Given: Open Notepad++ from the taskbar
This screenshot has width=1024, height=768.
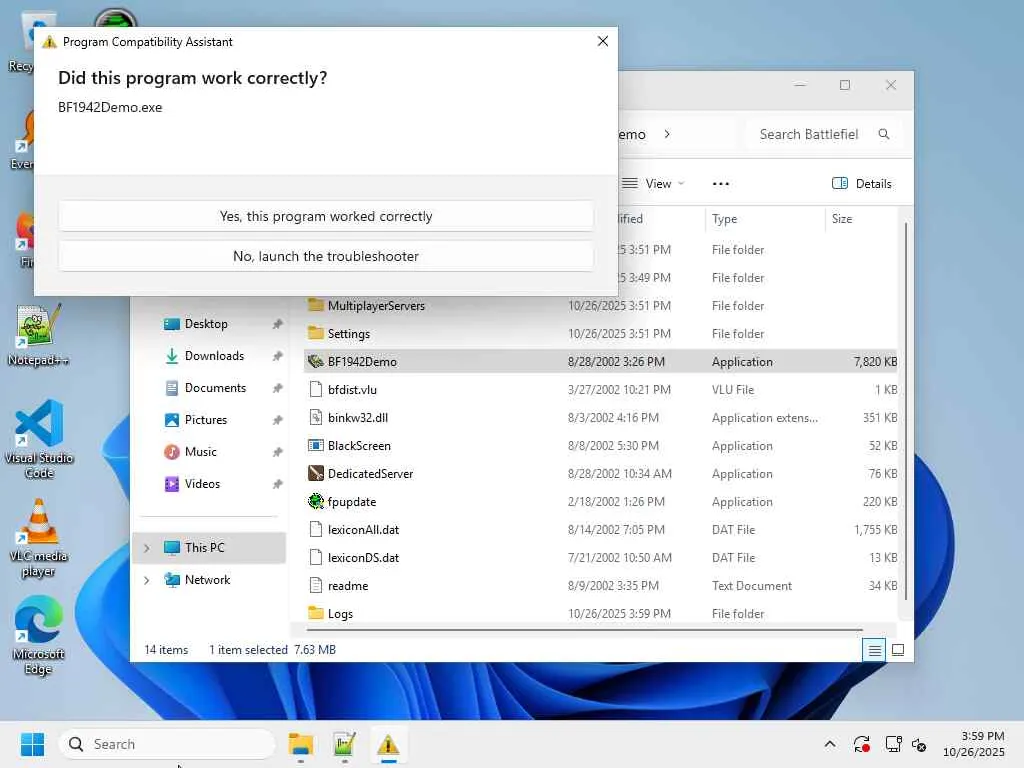Looking at the screenshot, I should point(345,744).
